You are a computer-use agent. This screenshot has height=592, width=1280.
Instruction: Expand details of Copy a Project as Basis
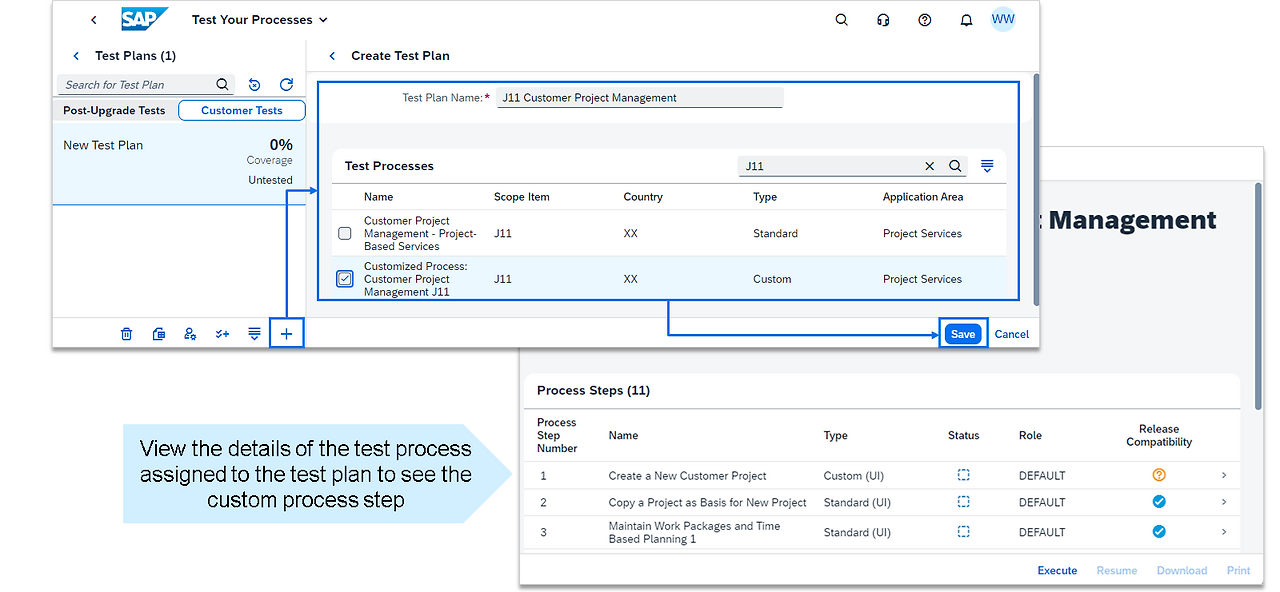pyautogui.click(x=1224, y=502)
